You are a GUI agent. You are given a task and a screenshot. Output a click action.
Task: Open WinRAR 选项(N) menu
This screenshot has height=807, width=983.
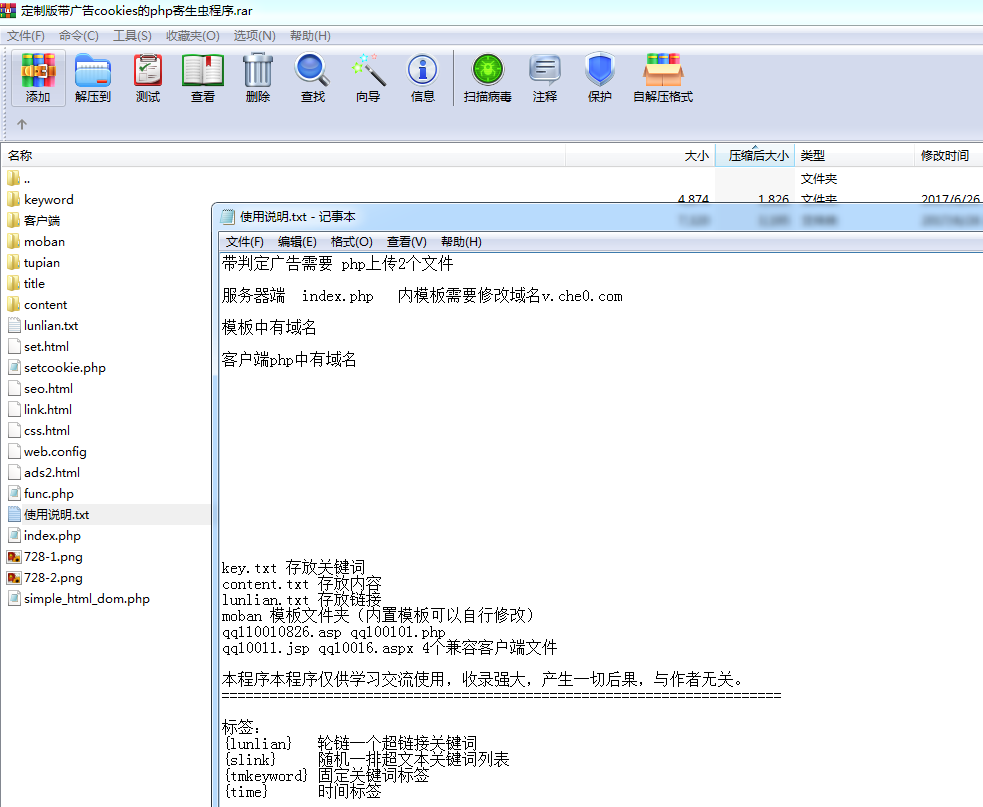(254, 36)
